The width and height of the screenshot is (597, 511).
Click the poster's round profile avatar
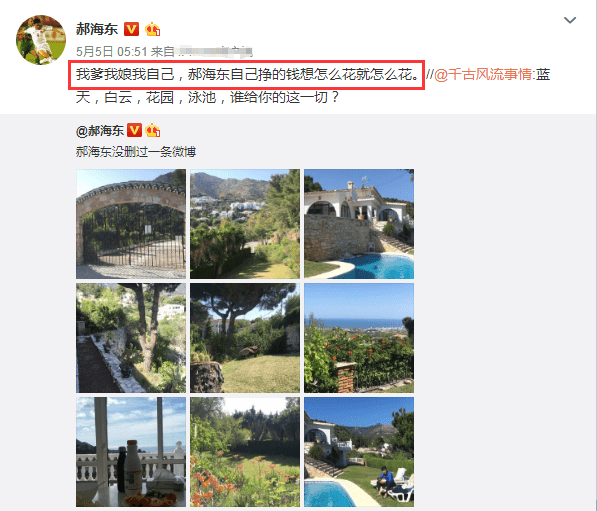[41, 40]
